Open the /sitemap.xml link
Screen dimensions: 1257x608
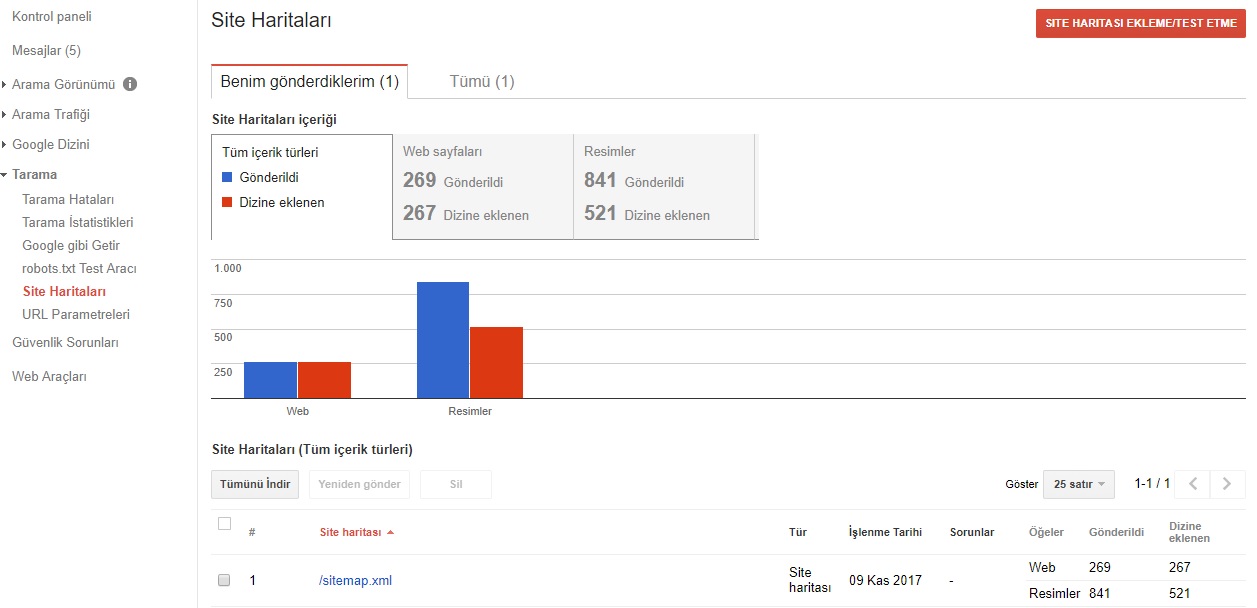click(x=356, y=581)
